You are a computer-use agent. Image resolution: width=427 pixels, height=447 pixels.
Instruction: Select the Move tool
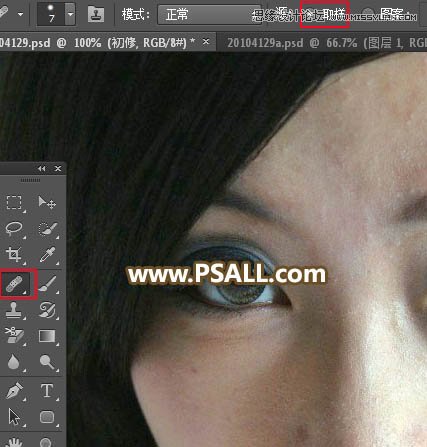pos(47,202)
